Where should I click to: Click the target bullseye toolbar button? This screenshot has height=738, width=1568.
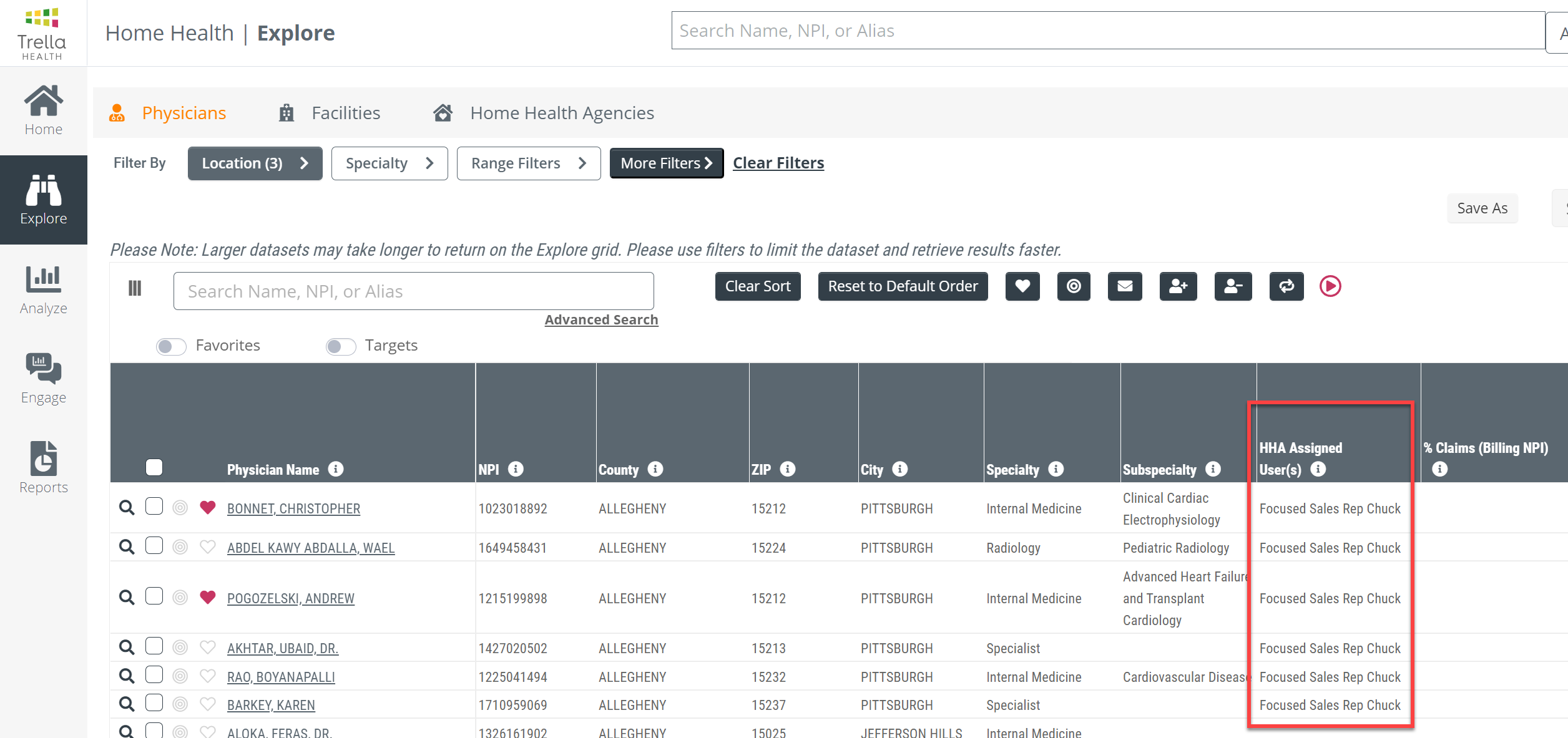click(x=1074, y=286)
